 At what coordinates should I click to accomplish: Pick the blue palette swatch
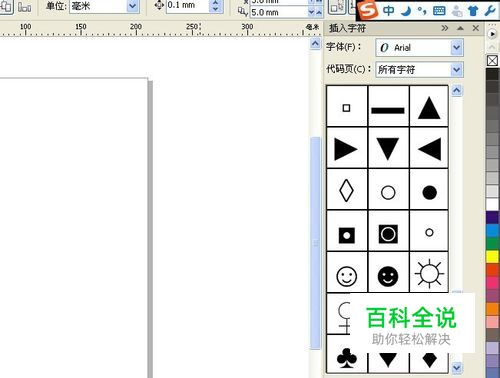(x=492, y=230)
